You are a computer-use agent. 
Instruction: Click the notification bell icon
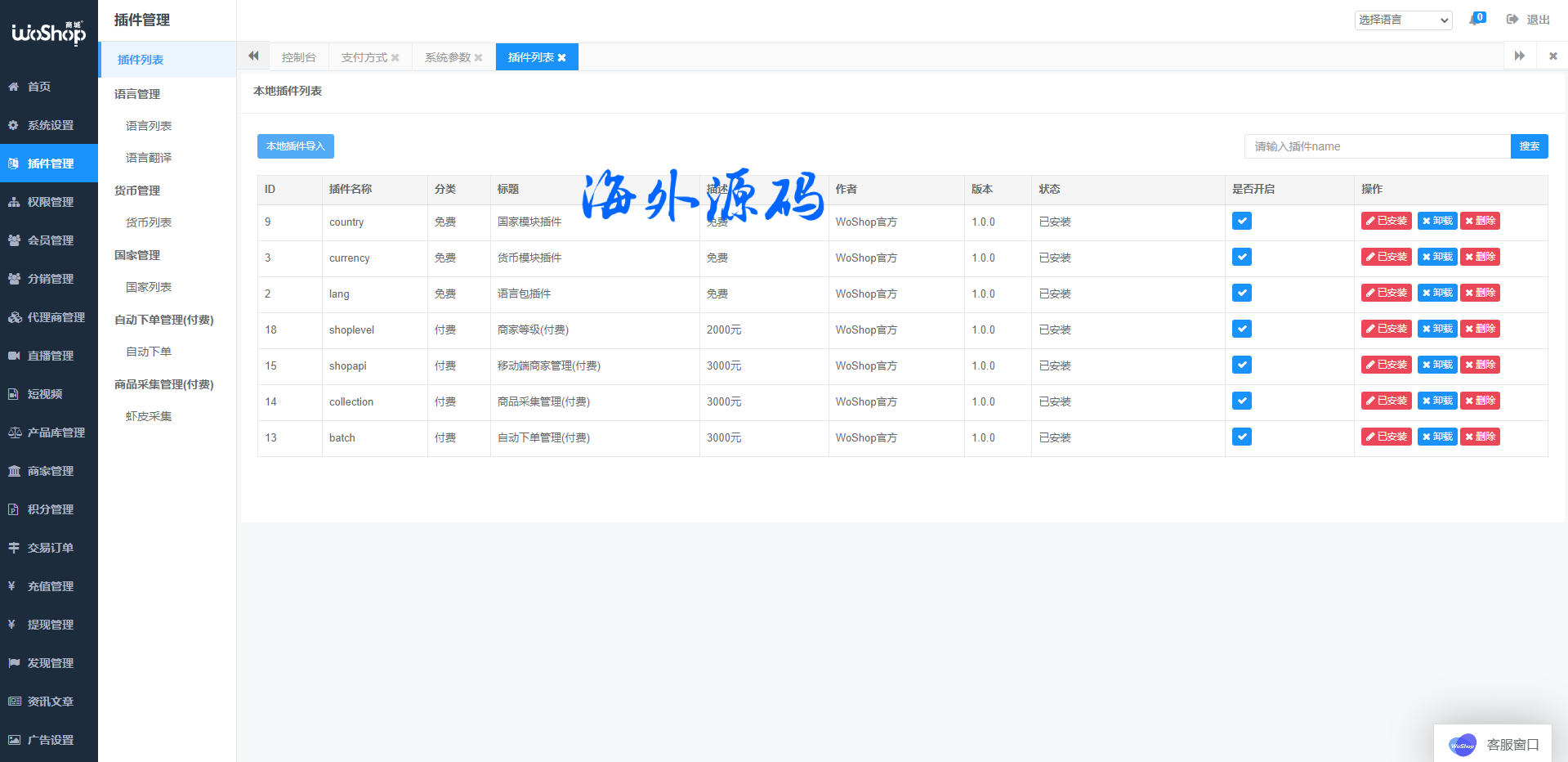1475,20
